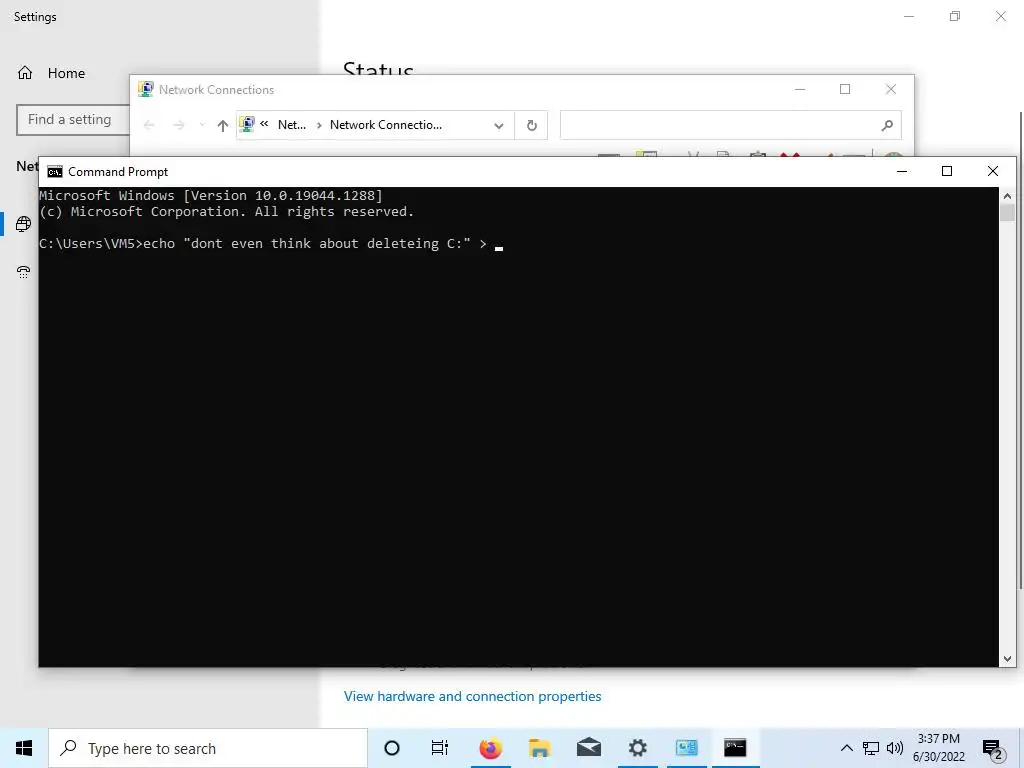The image size is (1024, 768).
Task: Close the Network Connections window
Action: [891, 89]
